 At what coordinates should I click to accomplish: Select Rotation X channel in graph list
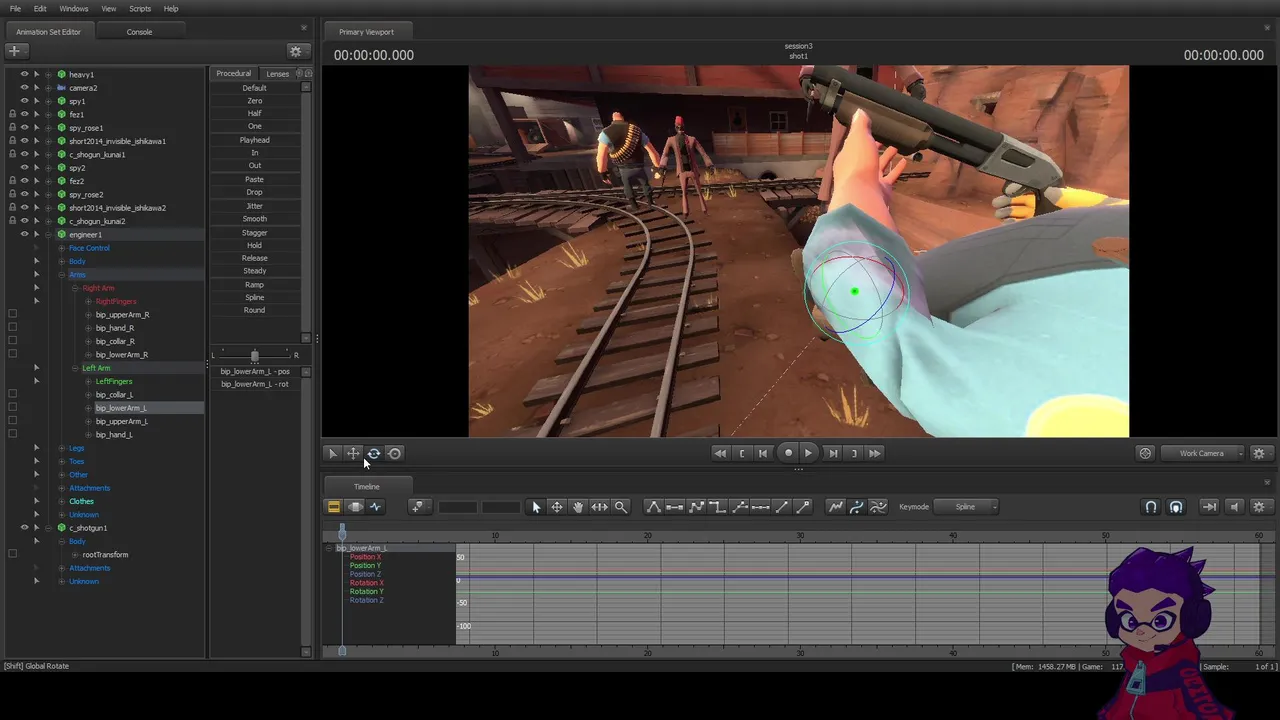366,583
